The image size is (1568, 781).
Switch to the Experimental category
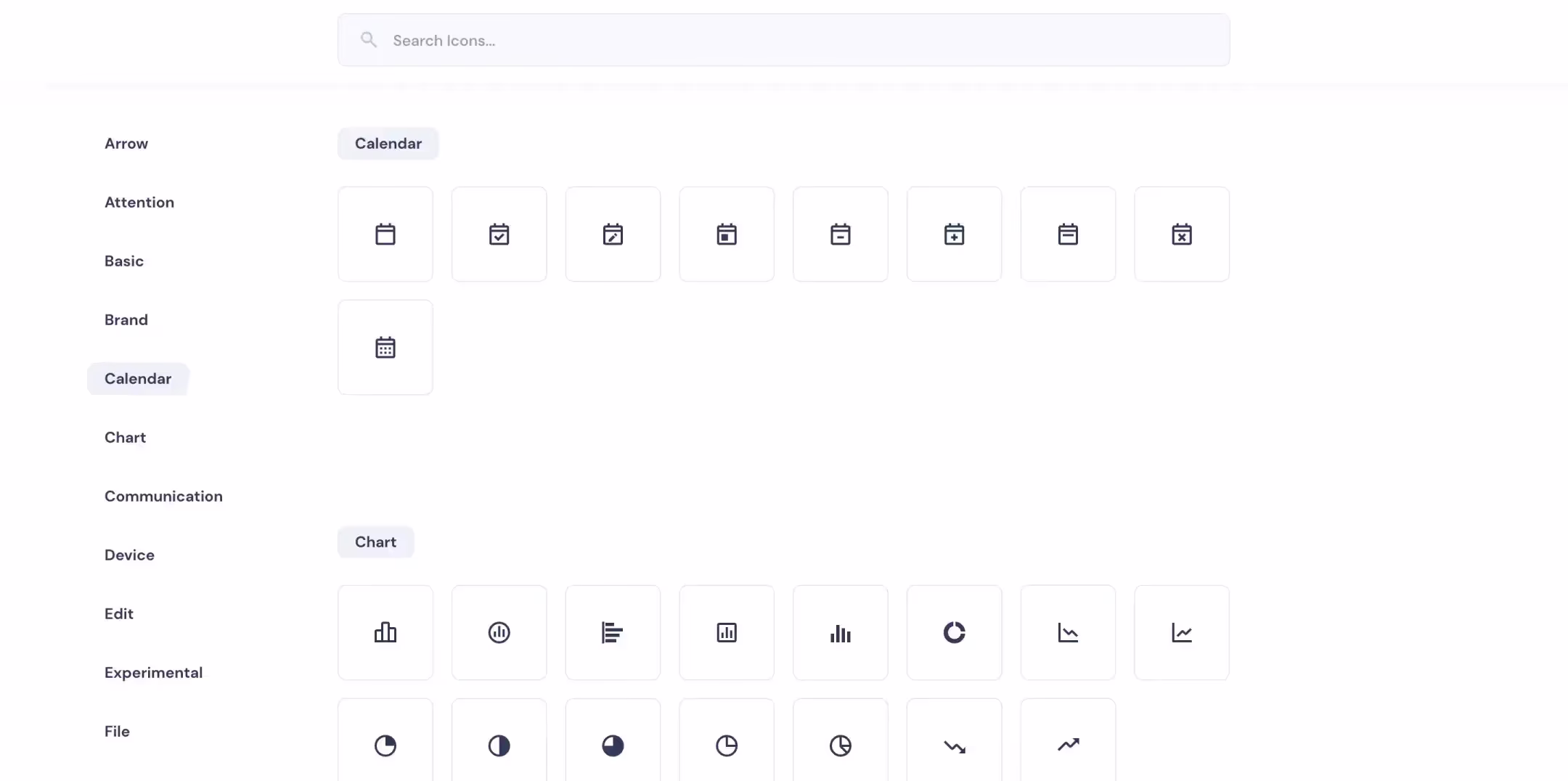tap(153, 673)
